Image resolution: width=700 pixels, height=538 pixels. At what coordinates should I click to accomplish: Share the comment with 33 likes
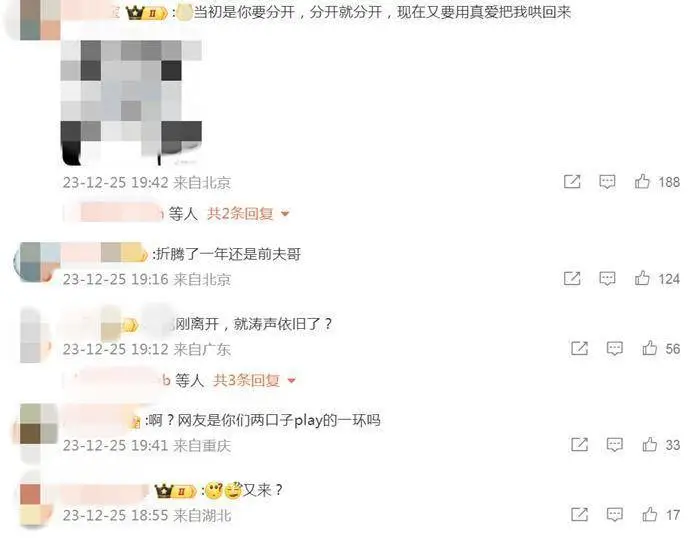(579, 444)
